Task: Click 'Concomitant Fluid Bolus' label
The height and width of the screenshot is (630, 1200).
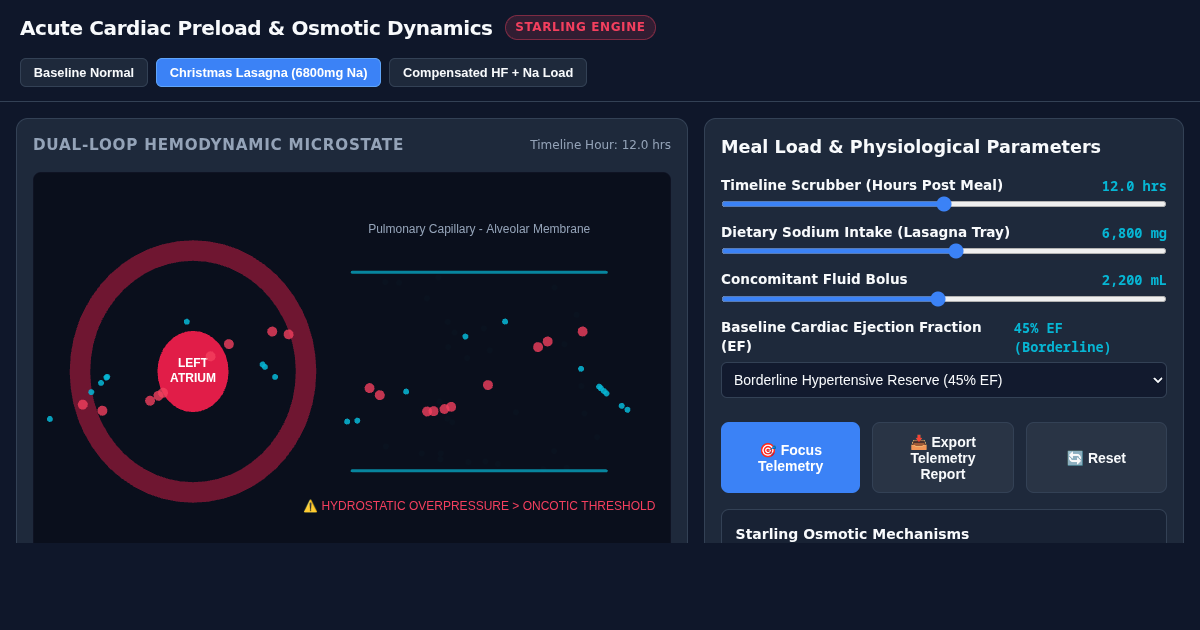Action: coord(814,279)
